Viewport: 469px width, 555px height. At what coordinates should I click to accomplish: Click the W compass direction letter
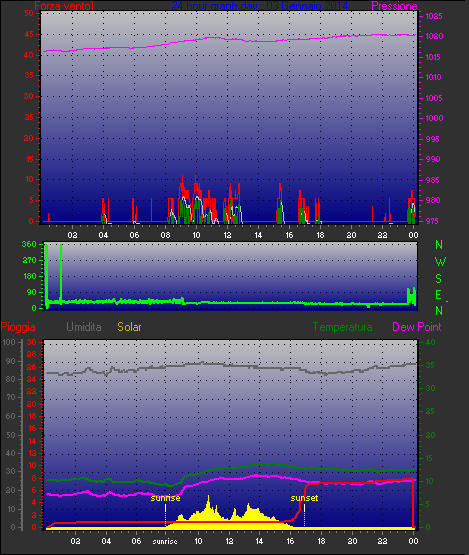coord(440,262)
